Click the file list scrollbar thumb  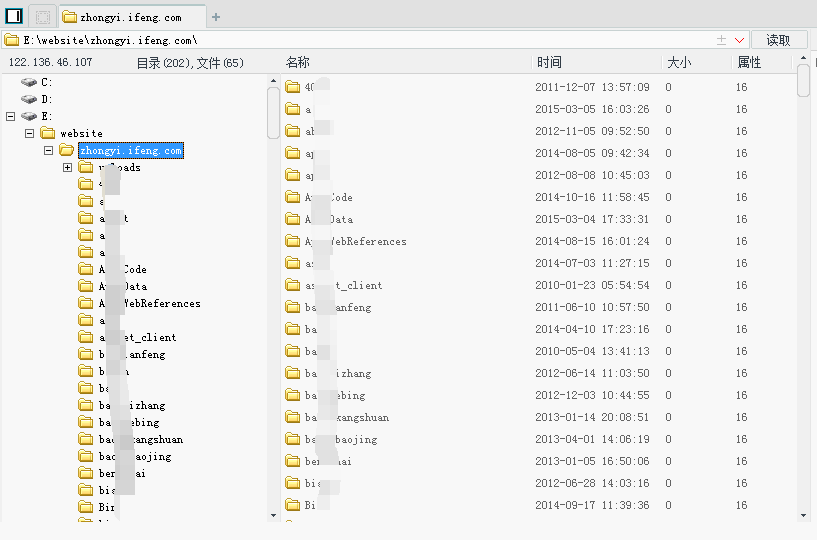[x=803, y=80]
